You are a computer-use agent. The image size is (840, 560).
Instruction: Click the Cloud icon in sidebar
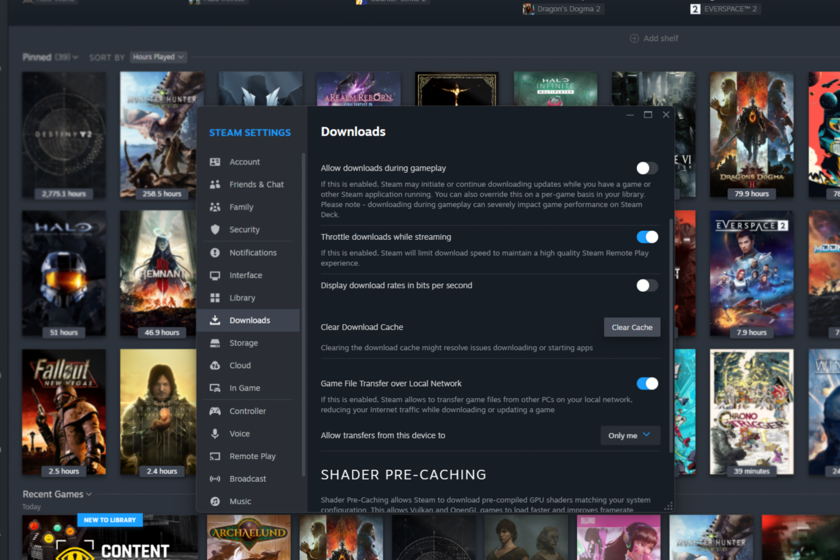click(x=215, y=365)
